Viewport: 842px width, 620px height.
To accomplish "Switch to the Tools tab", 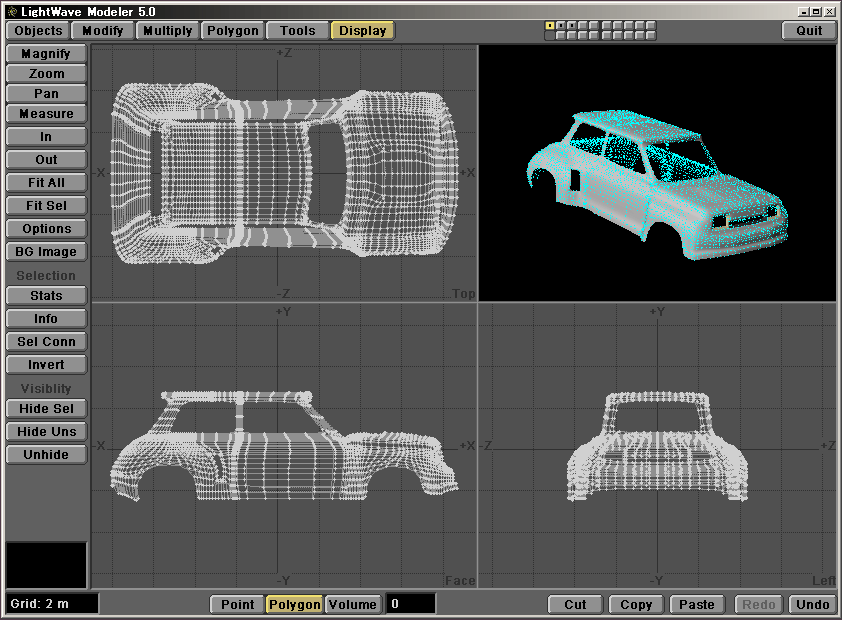I will pos(298,31).
